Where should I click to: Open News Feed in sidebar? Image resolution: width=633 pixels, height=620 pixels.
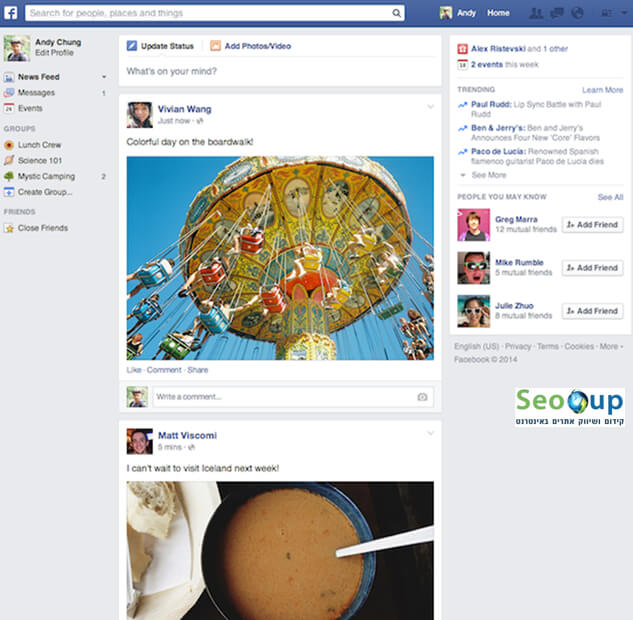[x=38, y=77]
